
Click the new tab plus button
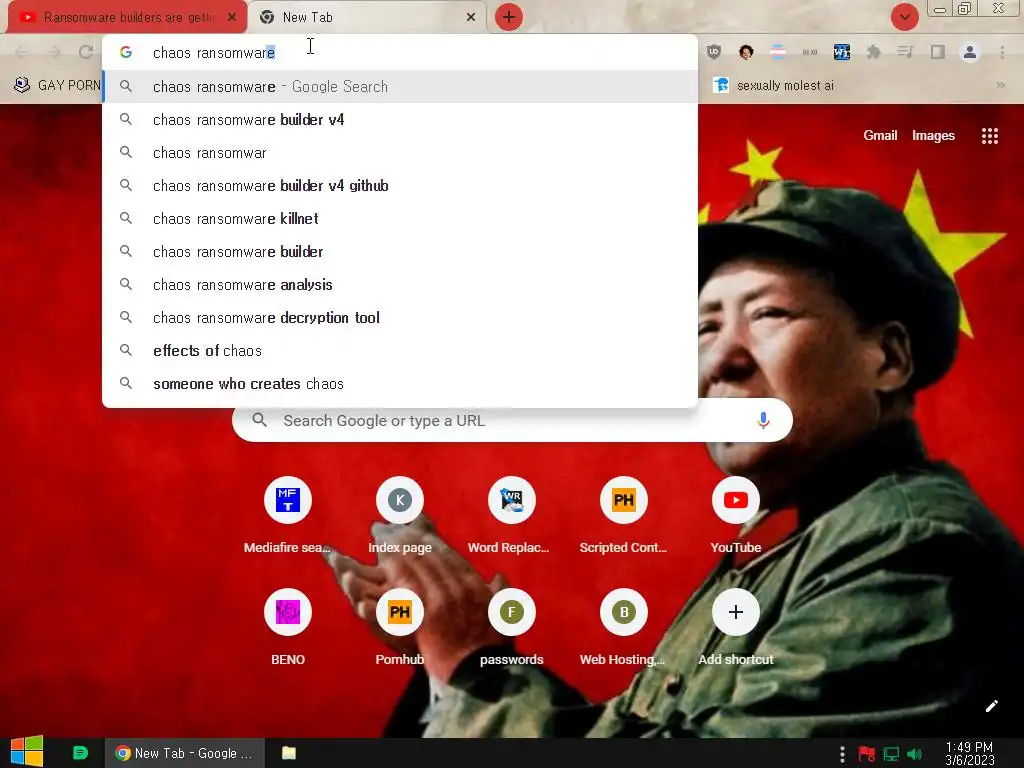[509, 17]
